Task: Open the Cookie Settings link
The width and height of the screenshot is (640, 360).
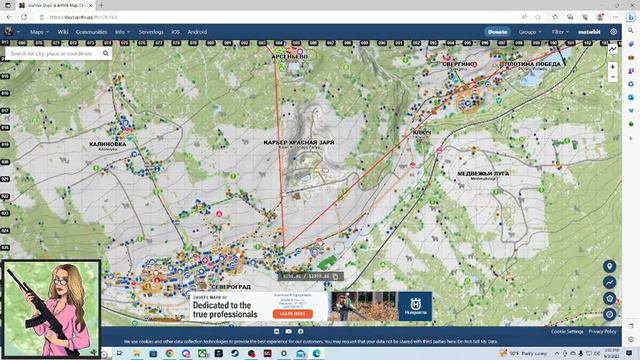Action: tap(567, 331)
